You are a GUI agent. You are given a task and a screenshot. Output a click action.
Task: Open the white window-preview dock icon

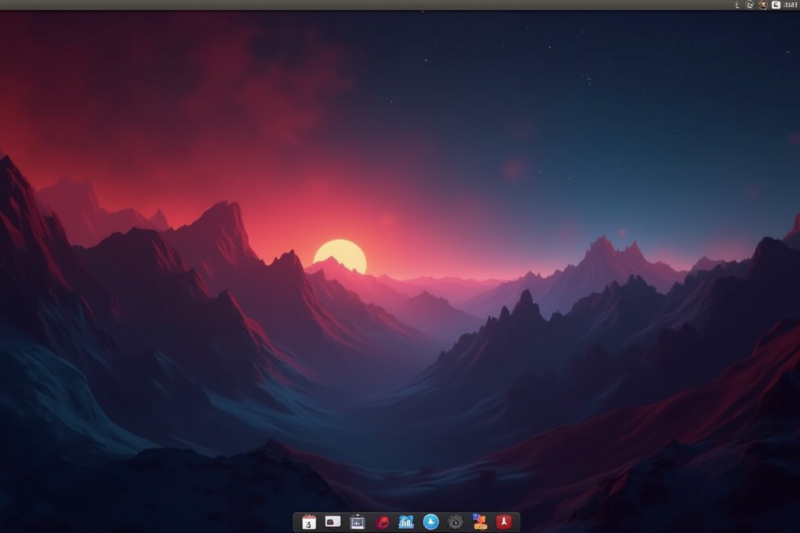[333, 522]
